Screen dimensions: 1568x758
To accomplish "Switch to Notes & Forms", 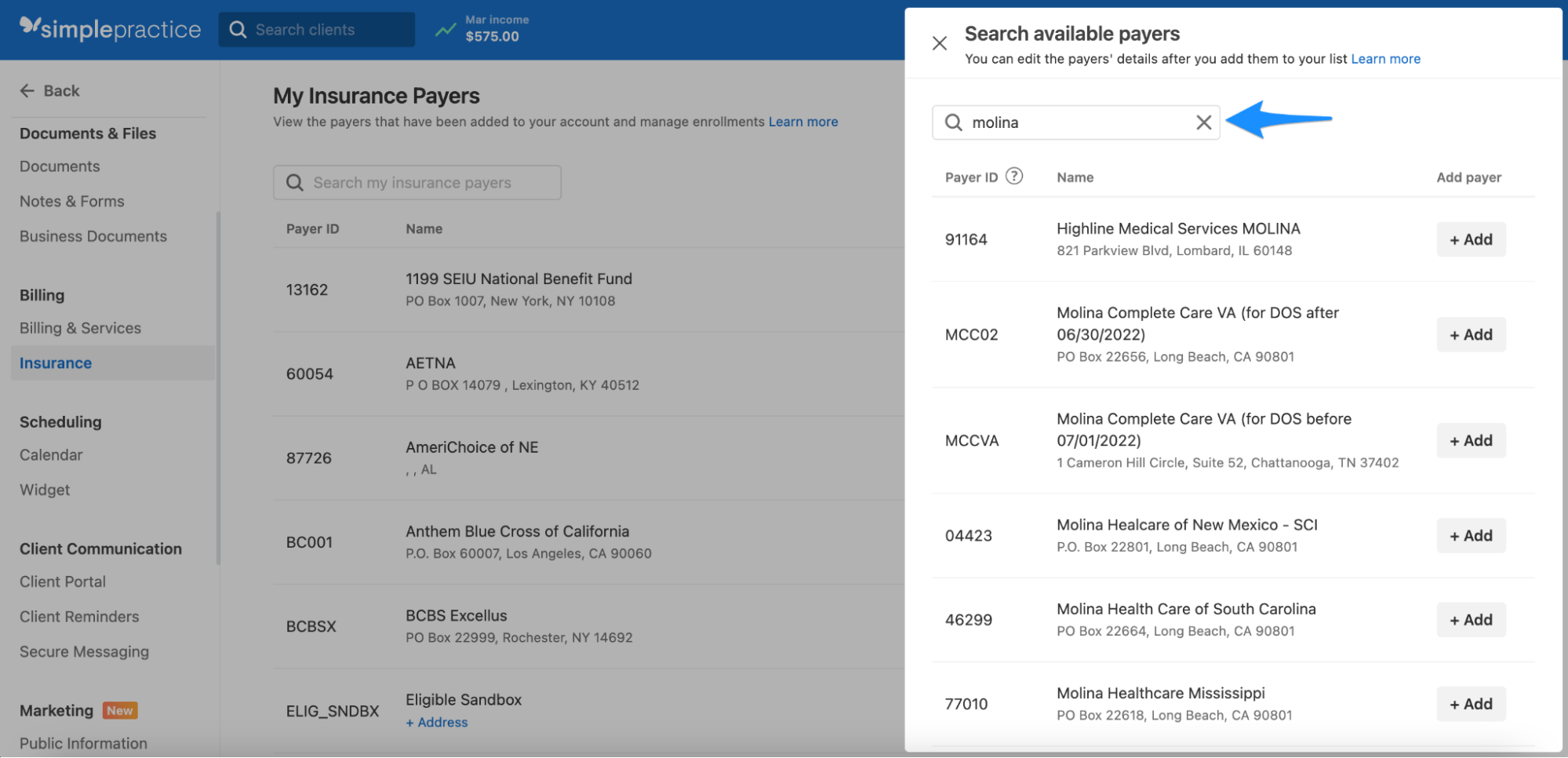I will (x=71, y=201).
